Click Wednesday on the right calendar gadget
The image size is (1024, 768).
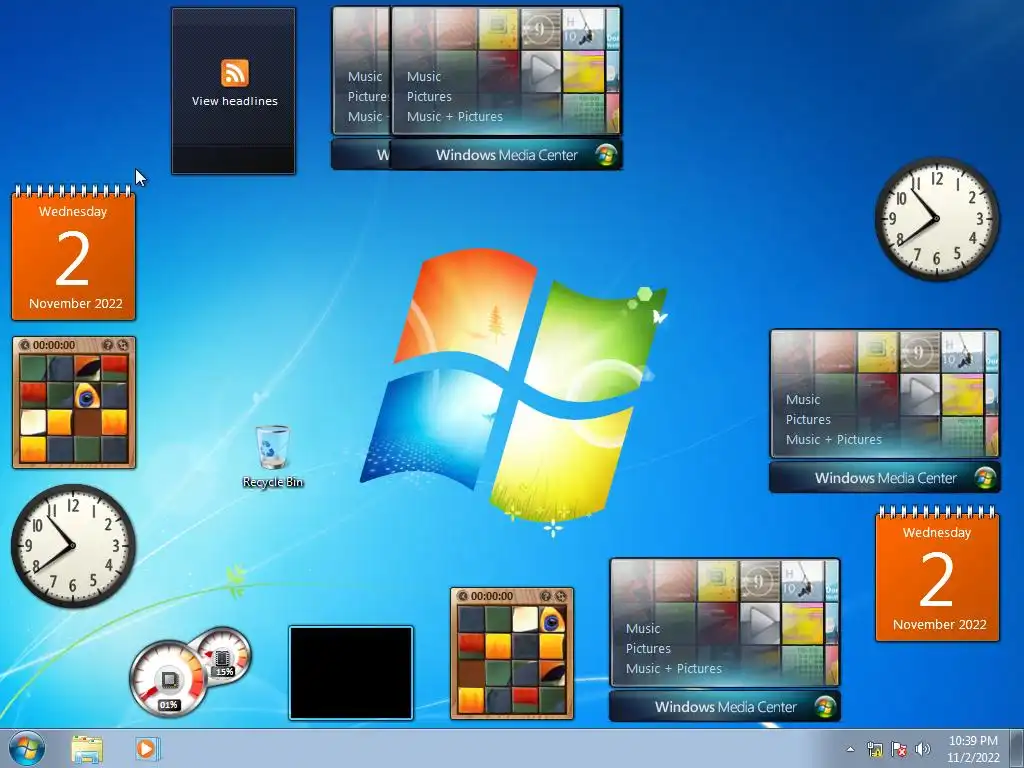[x=936, y=533]
